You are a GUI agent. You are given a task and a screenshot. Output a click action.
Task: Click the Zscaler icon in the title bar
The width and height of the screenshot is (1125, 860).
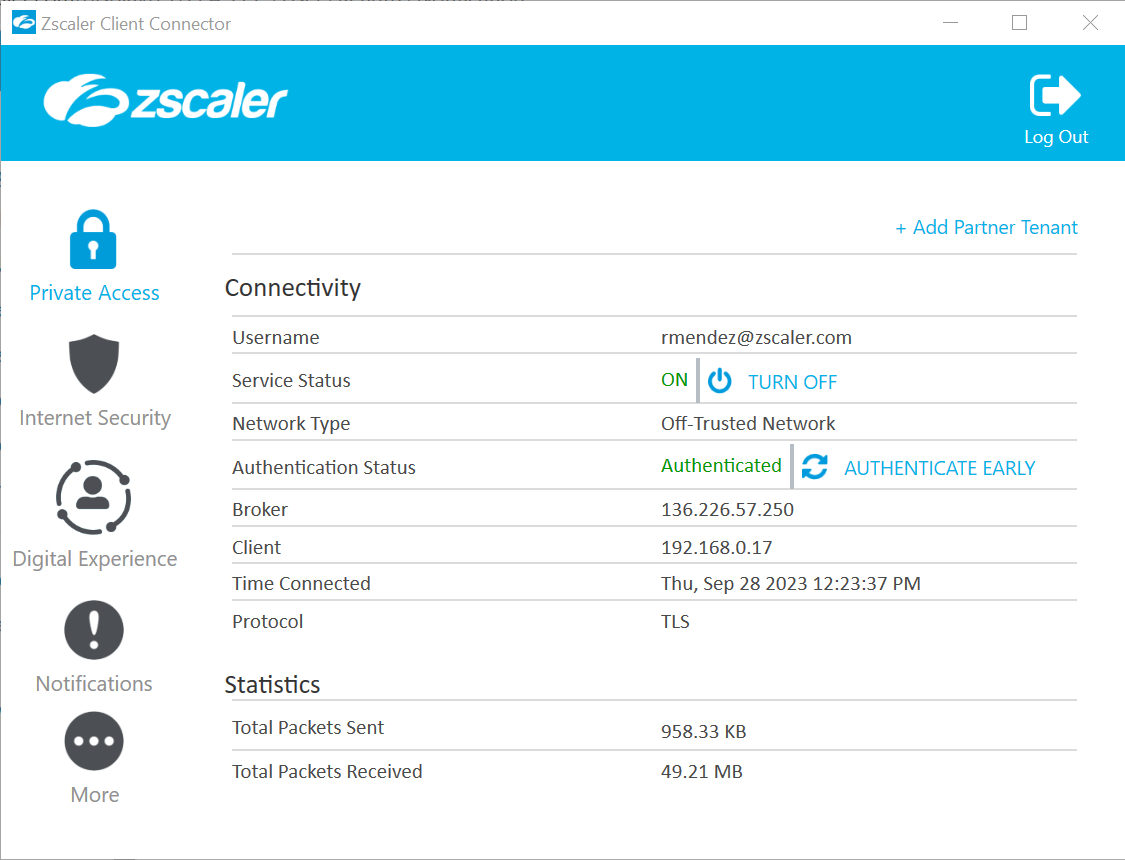click(x=22, y=21)
